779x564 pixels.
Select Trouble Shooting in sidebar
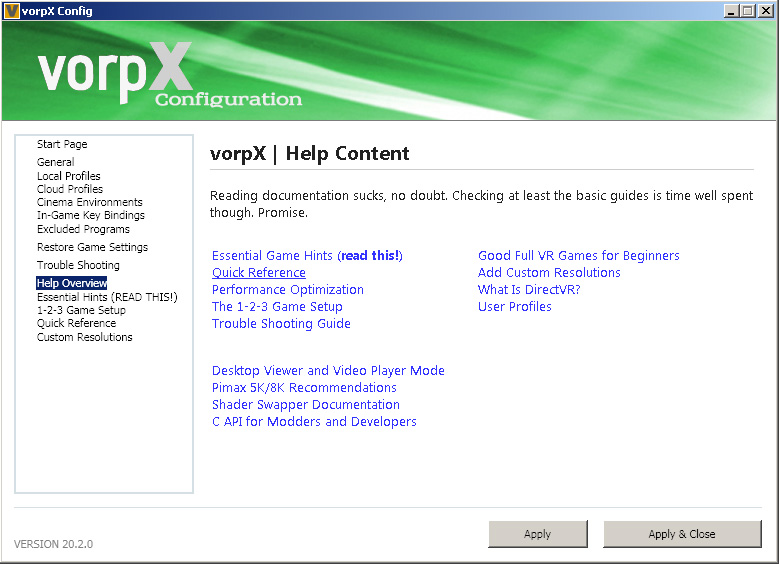[x=78, y=265]
